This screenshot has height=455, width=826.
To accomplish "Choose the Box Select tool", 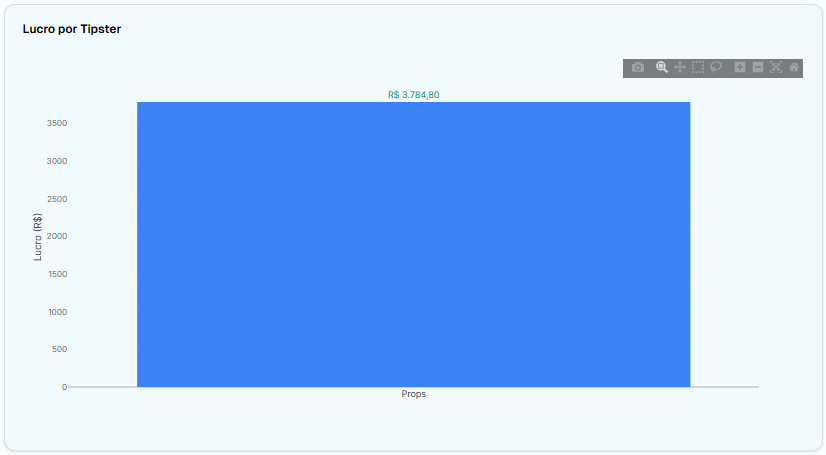I will click(x=698, y=67).
